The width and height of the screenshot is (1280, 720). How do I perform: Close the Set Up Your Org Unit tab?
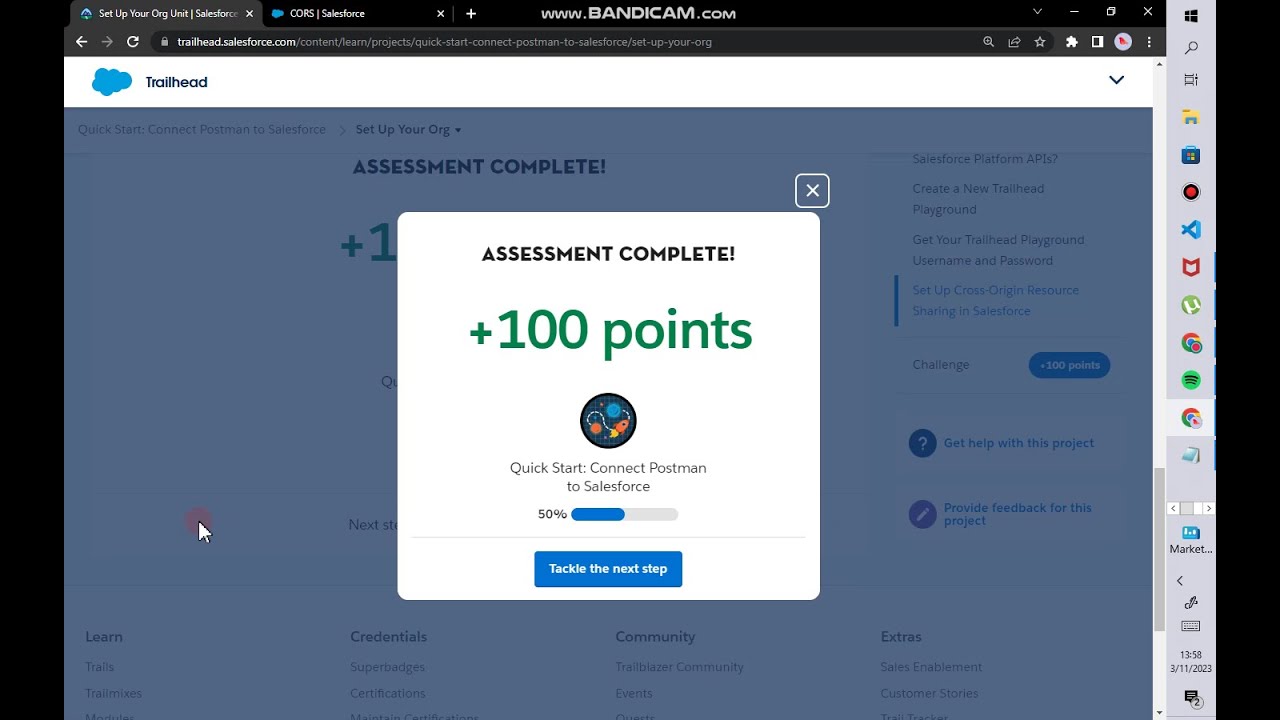(x=249, y=14)
